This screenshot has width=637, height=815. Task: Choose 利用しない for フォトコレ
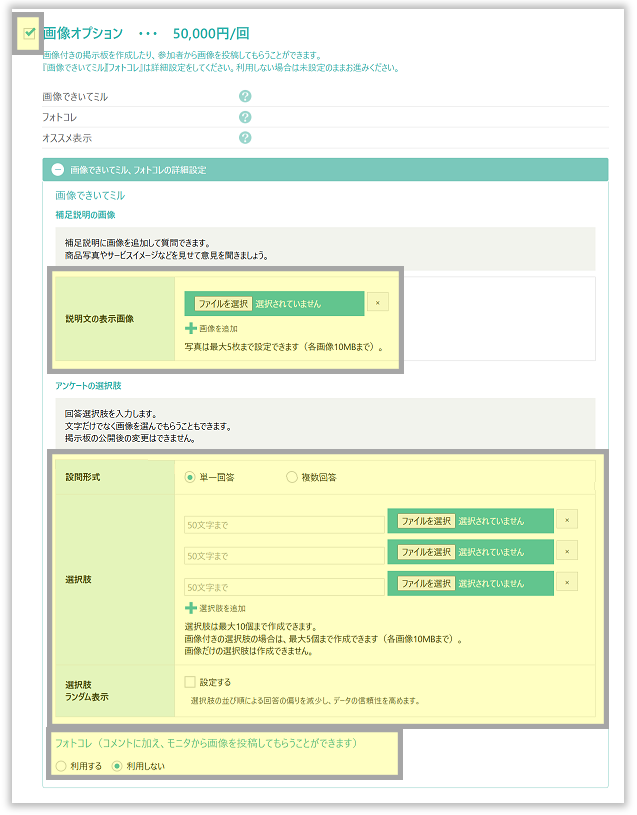pos(117,766)
